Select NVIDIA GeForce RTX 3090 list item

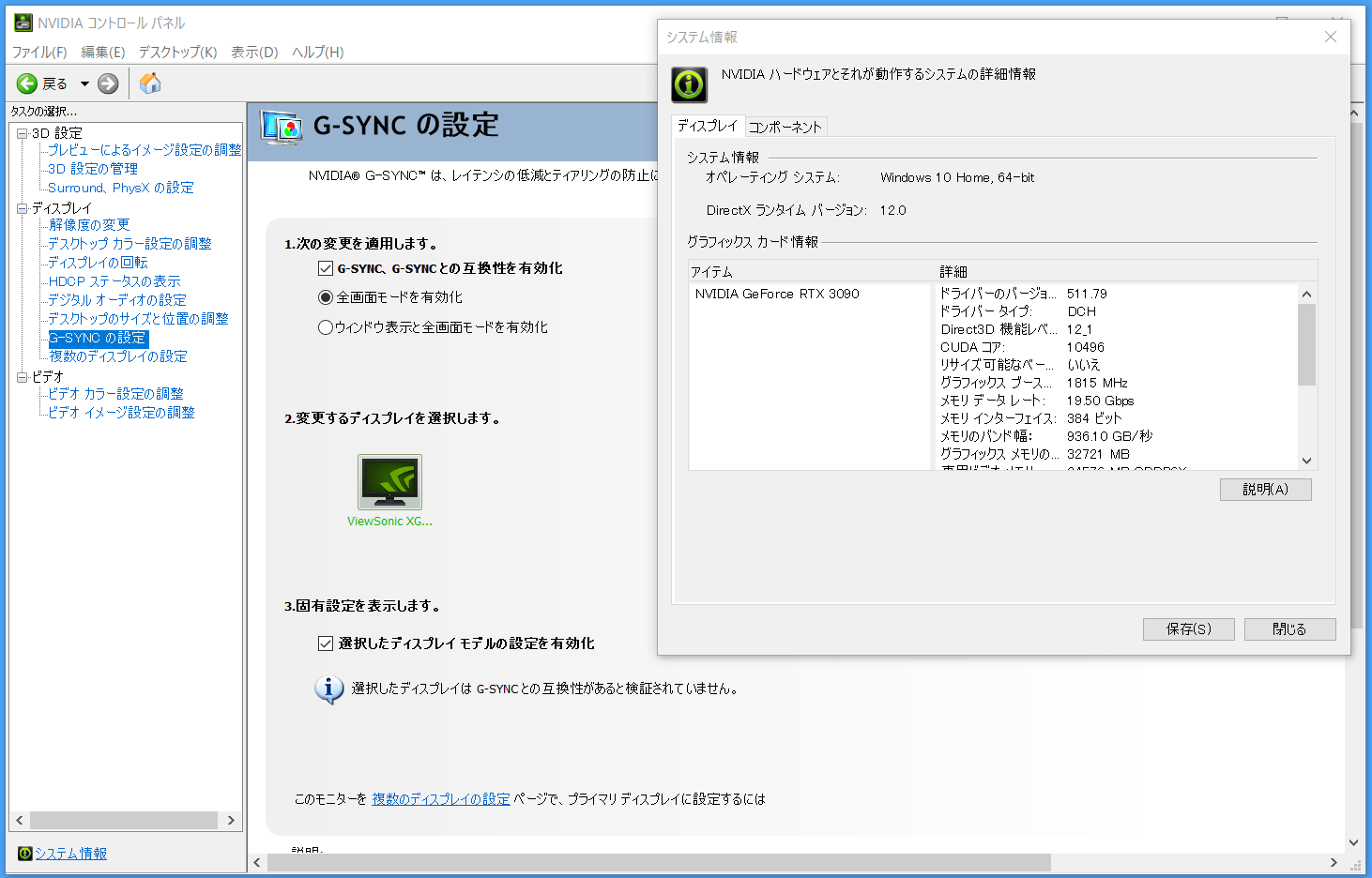777,295
